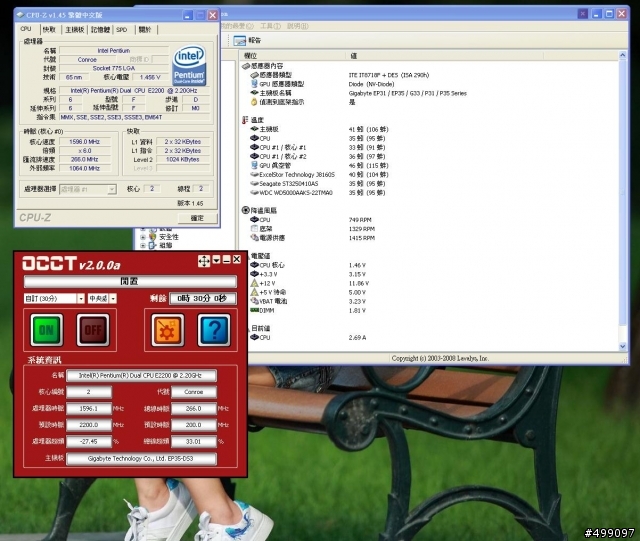
Task: Expand the 組態 tree node below 安全性
Action: click(143, 245)
